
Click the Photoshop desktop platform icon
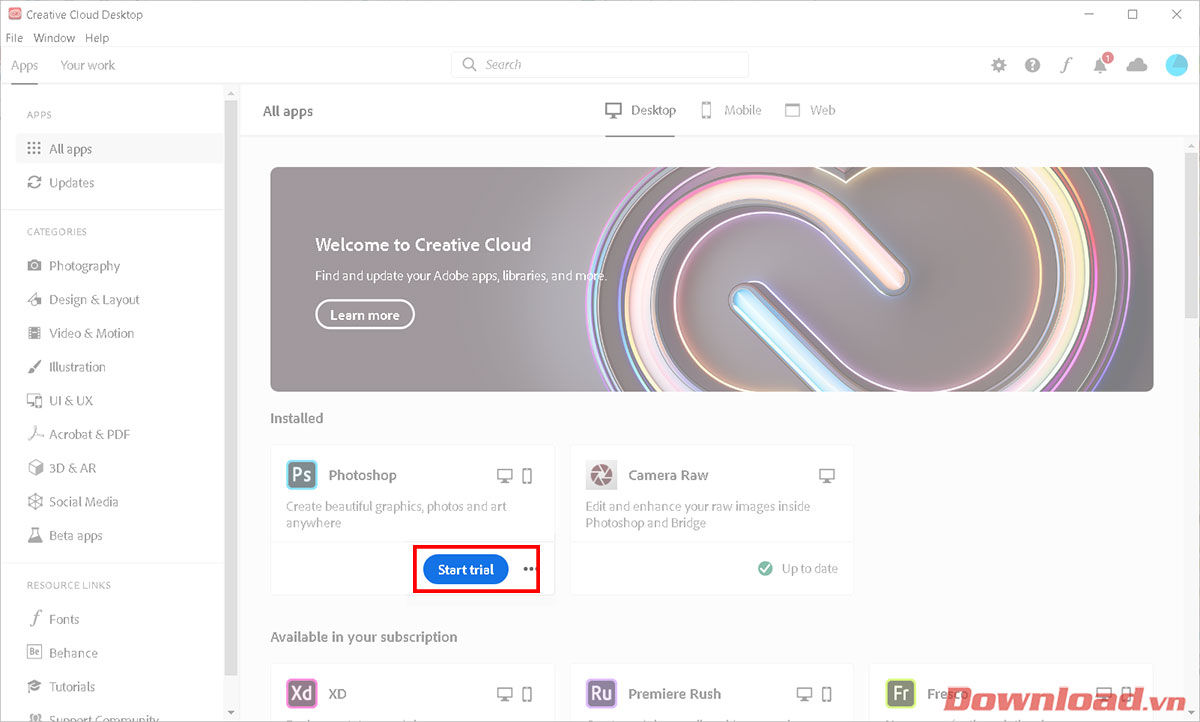click(505, 475)
